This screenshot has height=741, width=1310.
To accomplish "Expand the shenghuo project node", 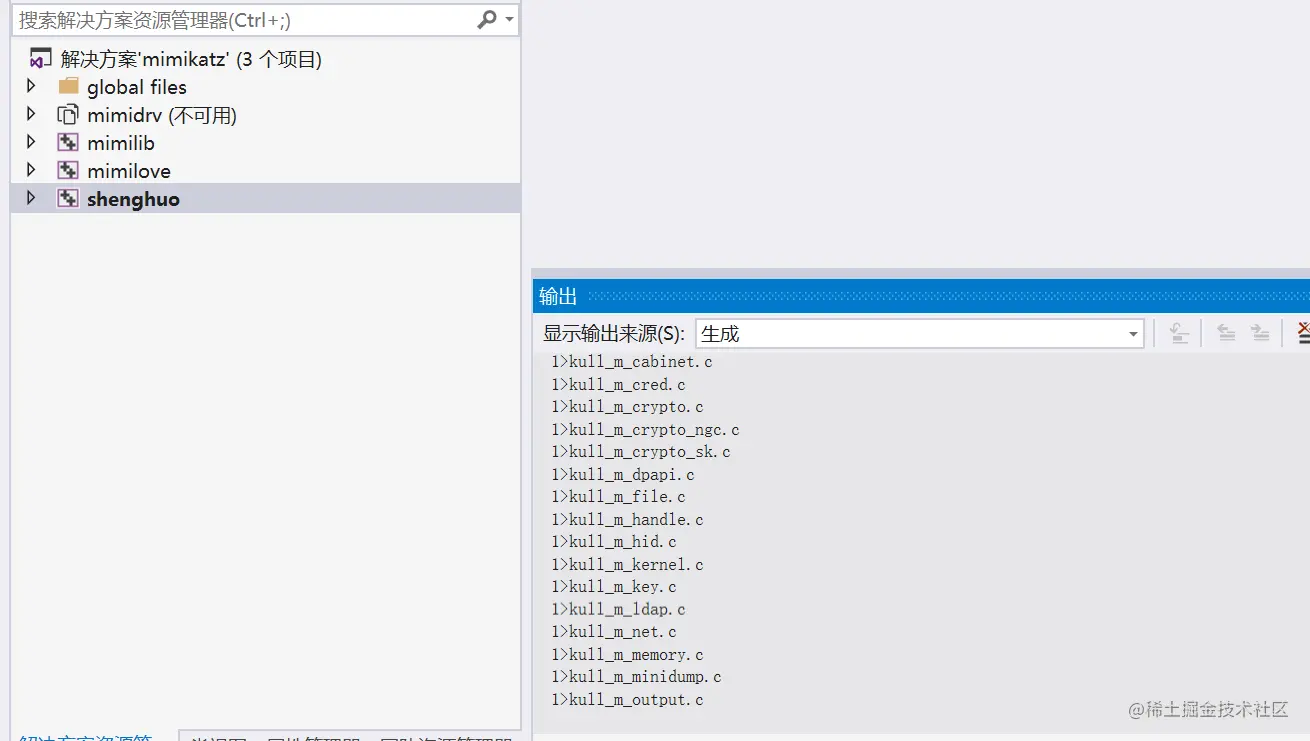I will 31,198.
